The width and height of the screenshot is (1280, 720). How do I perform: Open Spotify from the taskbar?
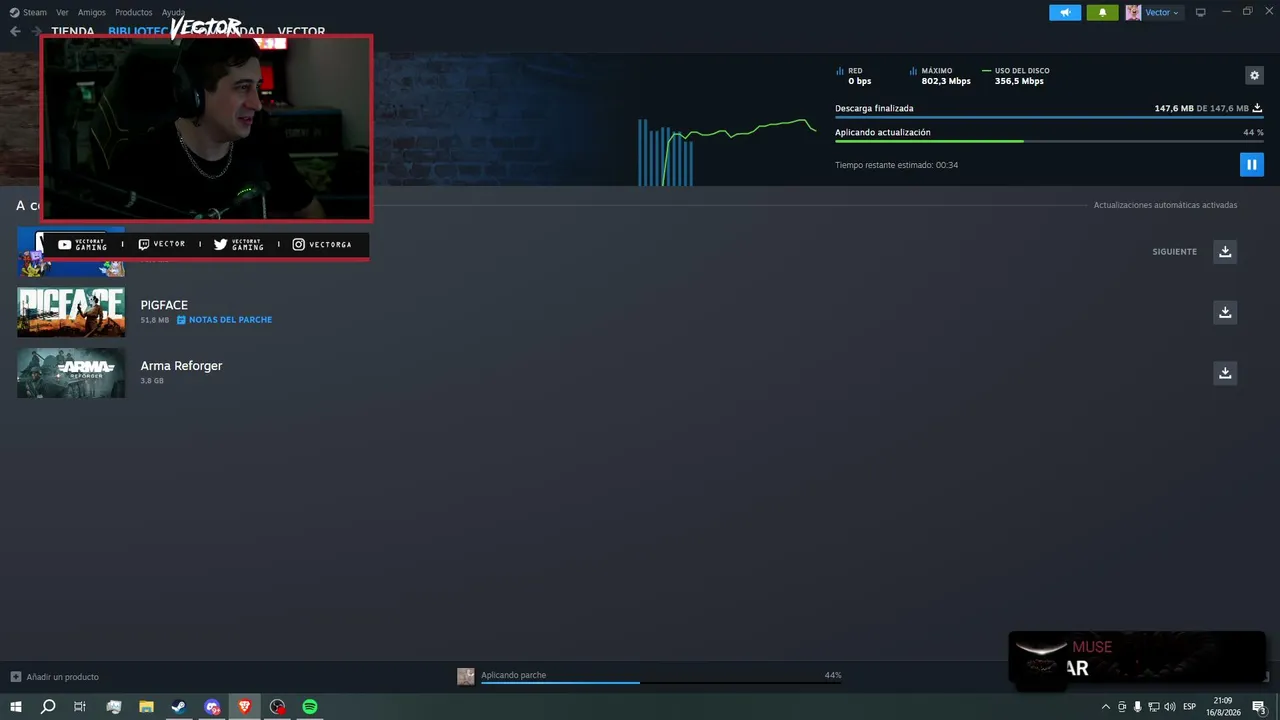(x=310, y=707)
